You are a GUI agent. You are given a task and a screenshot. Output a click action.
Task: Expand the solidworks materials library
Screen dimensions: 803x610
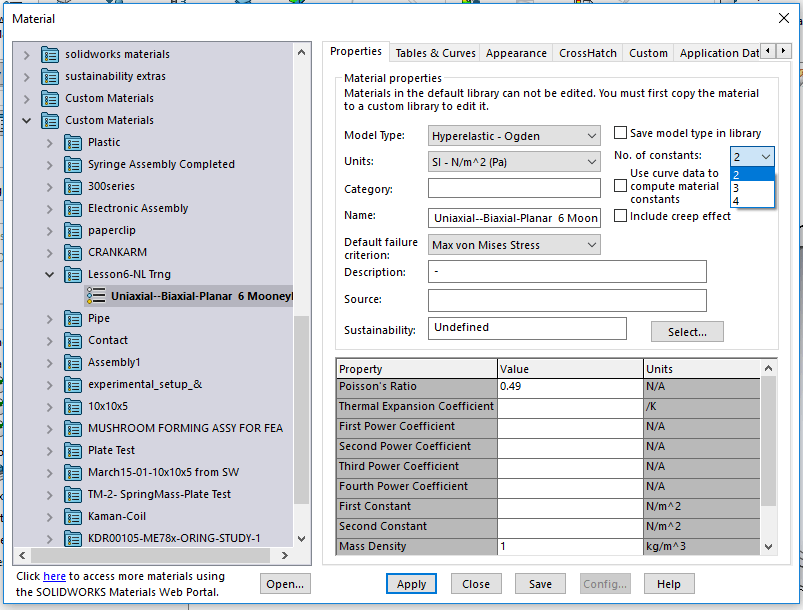click(27, 54)
